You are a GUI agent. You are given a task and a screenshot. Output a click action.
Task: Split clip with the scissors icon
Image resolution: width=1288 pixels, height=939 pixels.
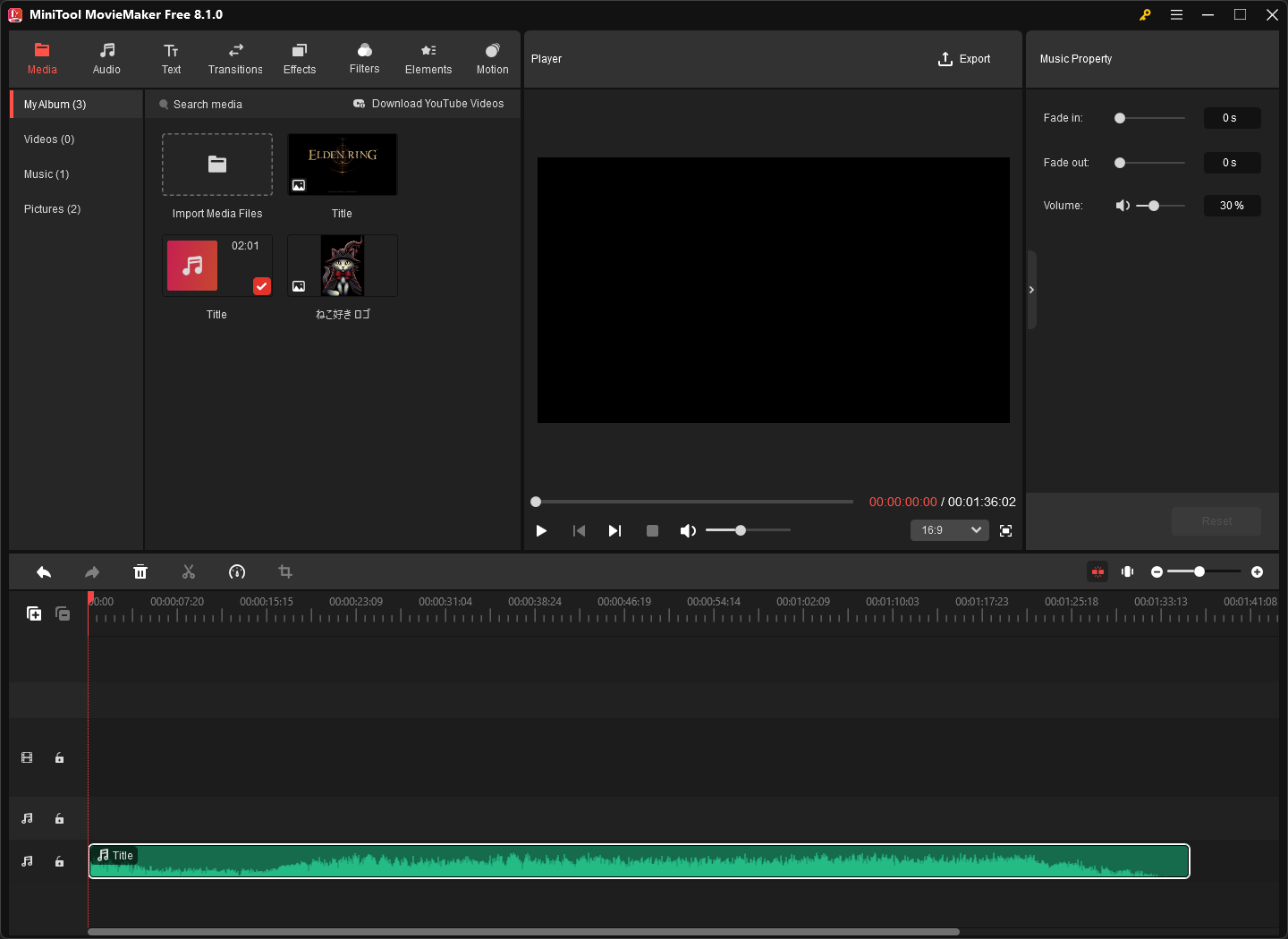(189, 572)
